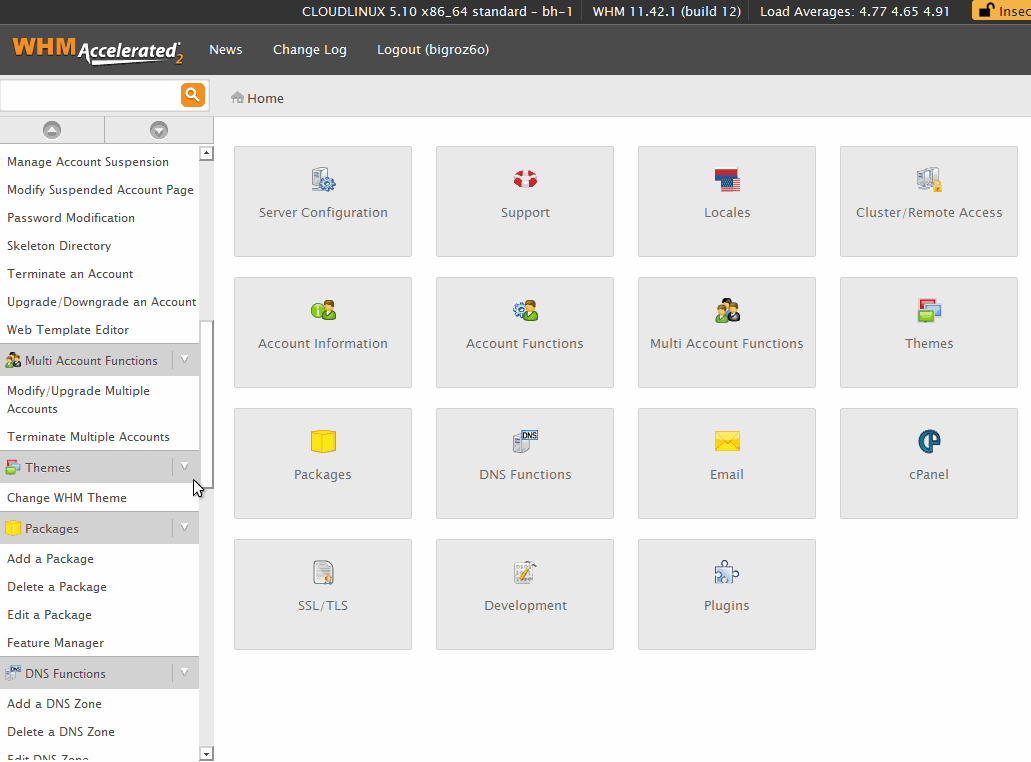Open Edit a Package link
Image resolution: width=1031 pixels, height=762 pixels.
pos(49,615)
